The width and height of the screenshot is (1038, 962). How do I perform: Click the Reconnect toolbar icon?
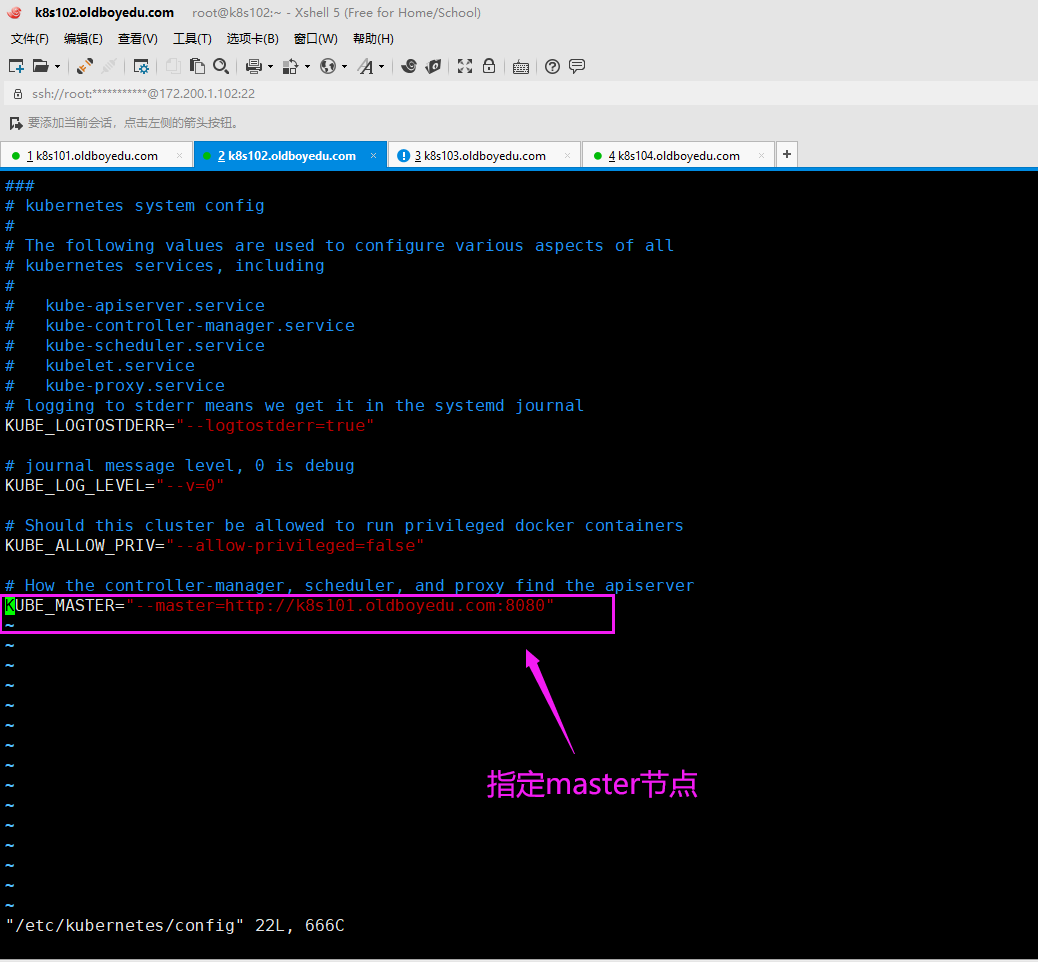point(85,66)
